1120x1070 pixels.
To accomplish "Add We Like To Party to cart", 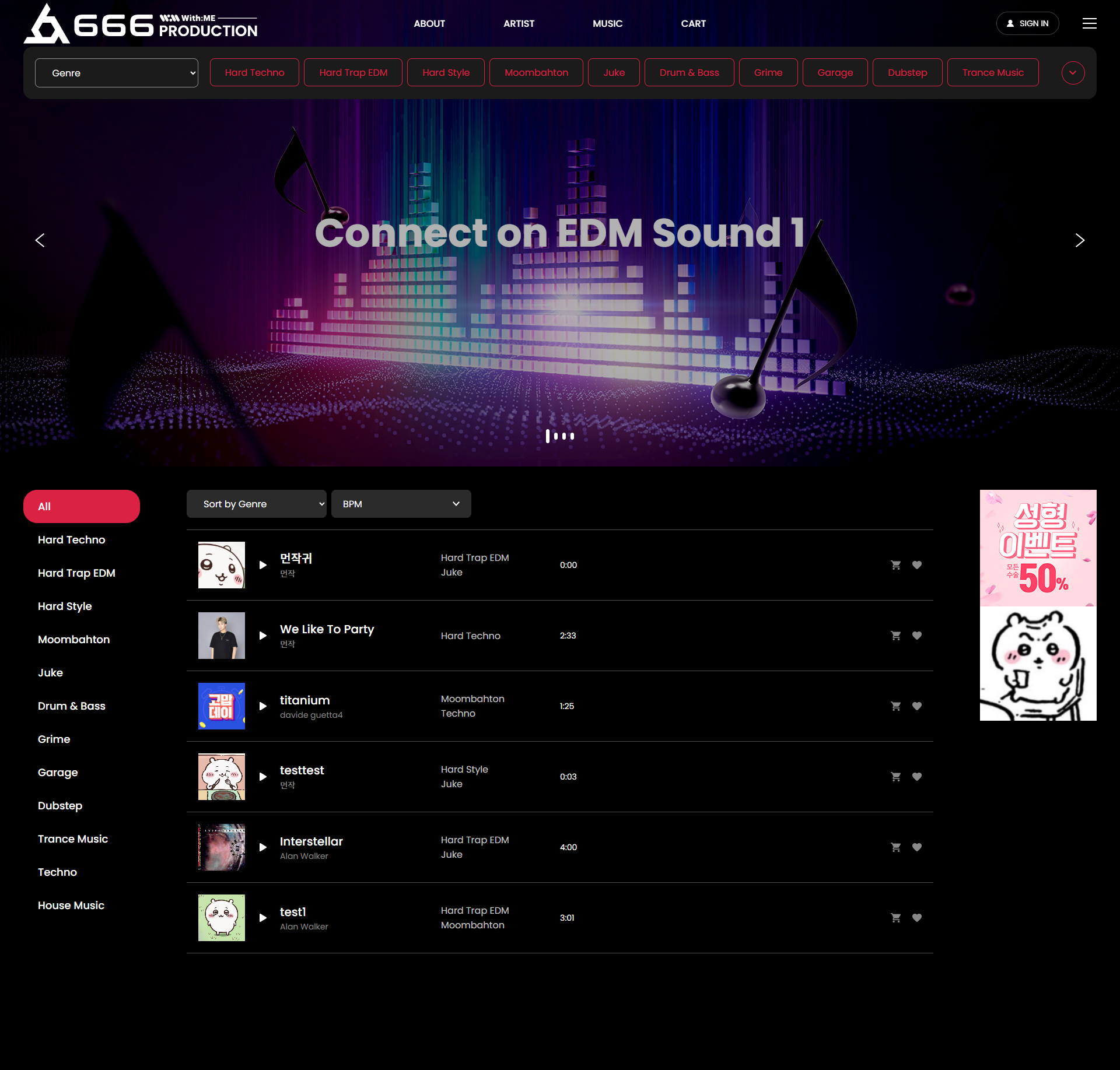I will click(896, 636).
